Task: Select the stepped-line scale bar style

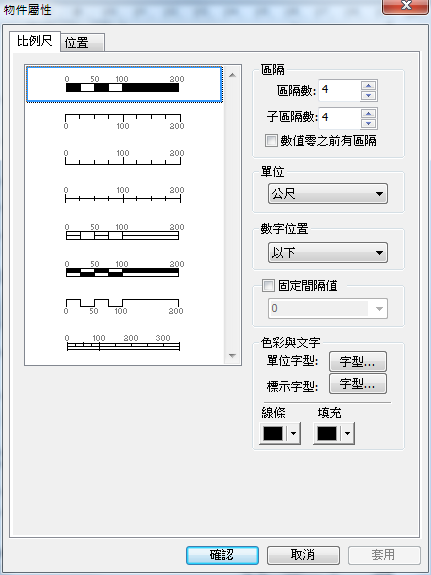Action: click(x=123, y=307)
